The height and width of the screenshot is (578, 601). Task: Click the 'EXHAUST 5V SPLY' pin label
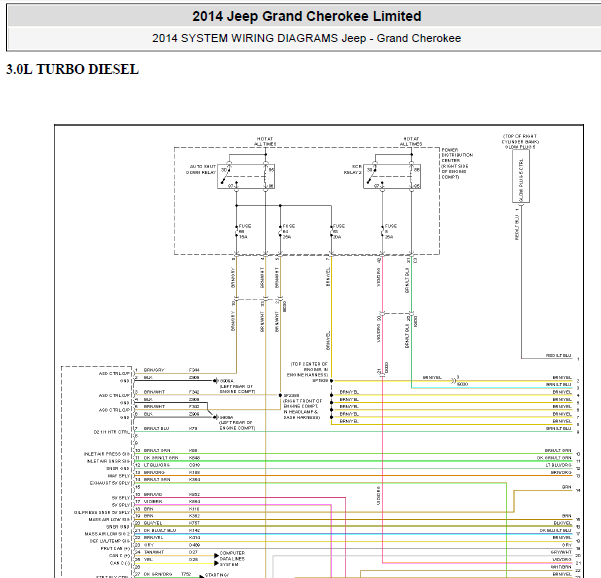110,483
